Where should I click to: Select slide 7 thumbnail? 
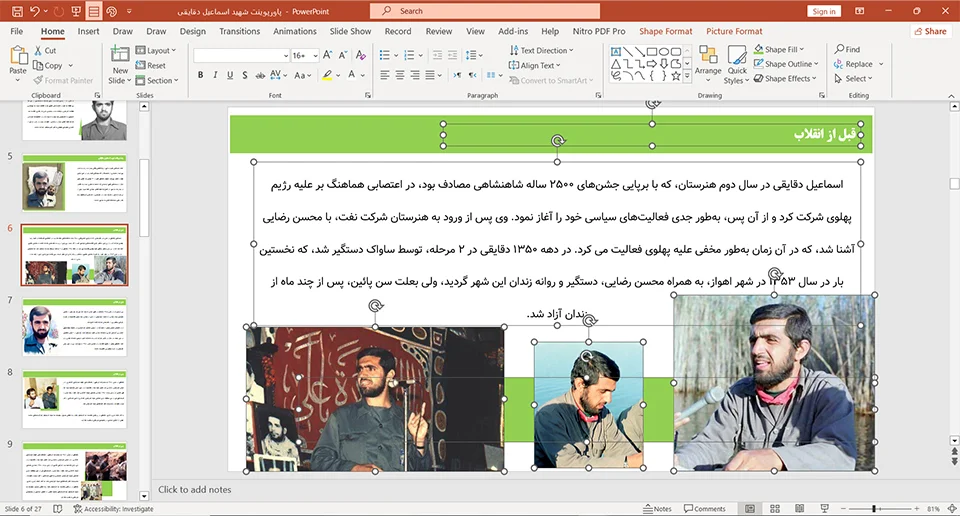coord(75,327)
